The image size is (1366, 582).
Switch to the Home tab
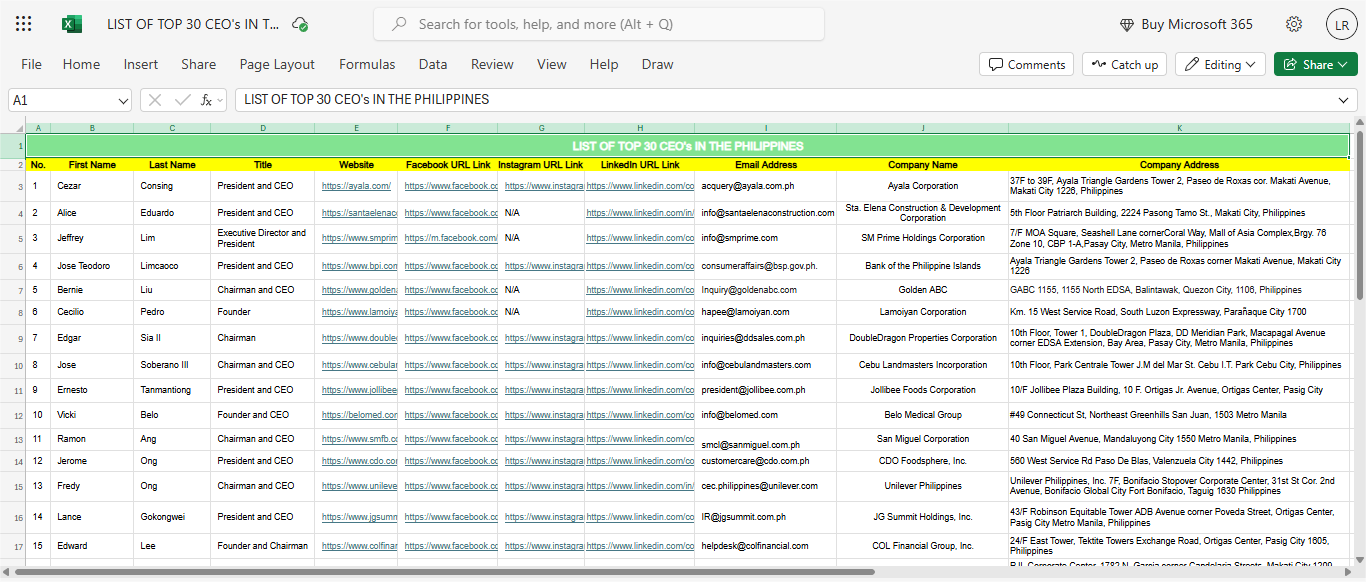(81, 64)
